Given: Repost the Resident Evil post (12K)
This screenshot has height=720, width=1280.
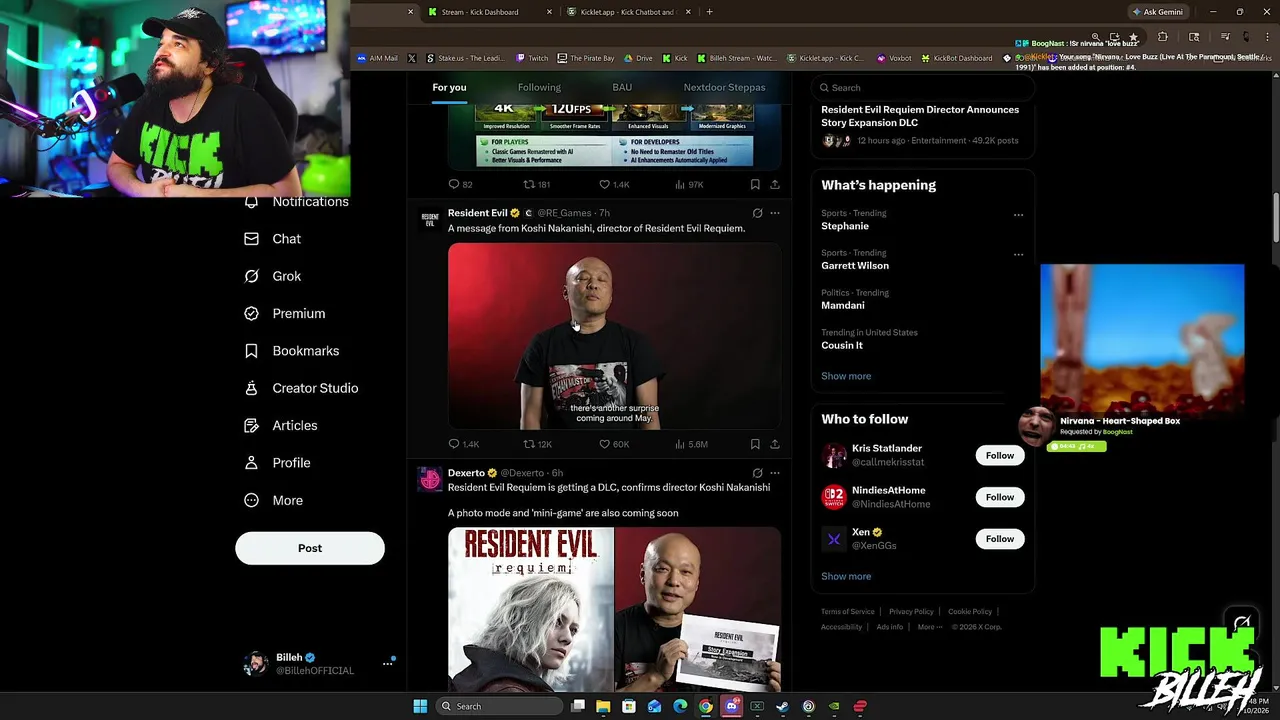Looking at the screenshot, I should click(538, 444).
